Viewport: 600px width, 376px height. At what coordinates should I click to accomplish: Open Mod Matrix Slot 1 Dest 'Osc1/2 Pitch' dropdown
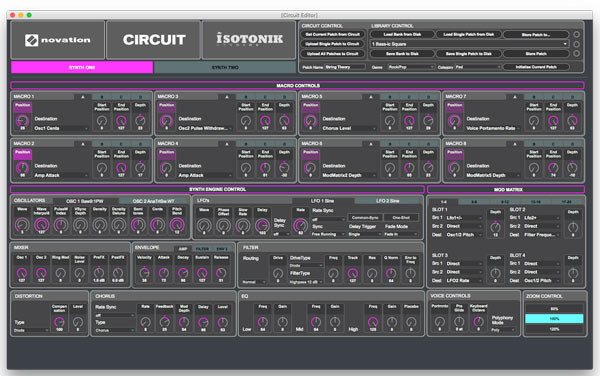pos(464,235)
